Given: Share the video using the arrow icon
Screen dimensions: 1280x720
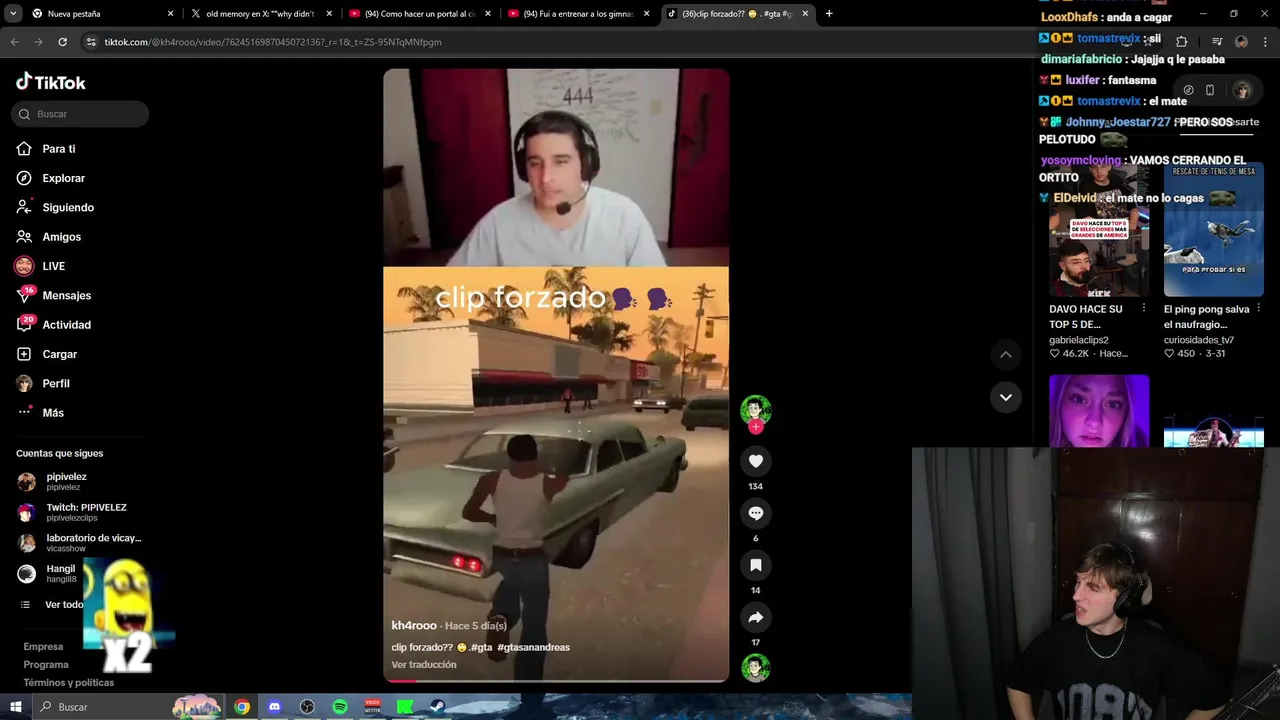Looking at the screenshot, I should tap(756, 617).
